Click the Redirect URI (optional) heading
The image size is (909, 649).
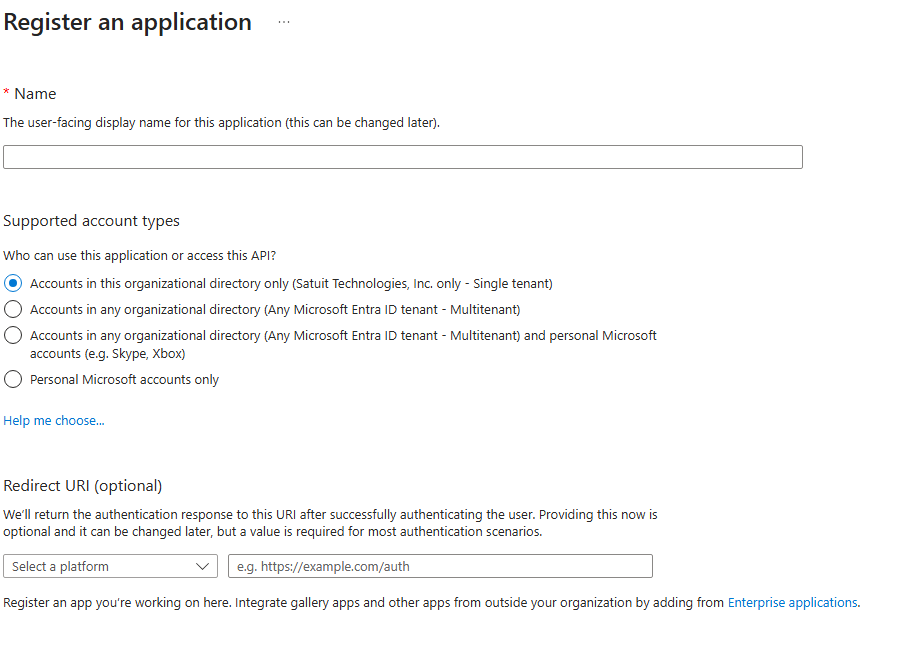click(83, 486)
